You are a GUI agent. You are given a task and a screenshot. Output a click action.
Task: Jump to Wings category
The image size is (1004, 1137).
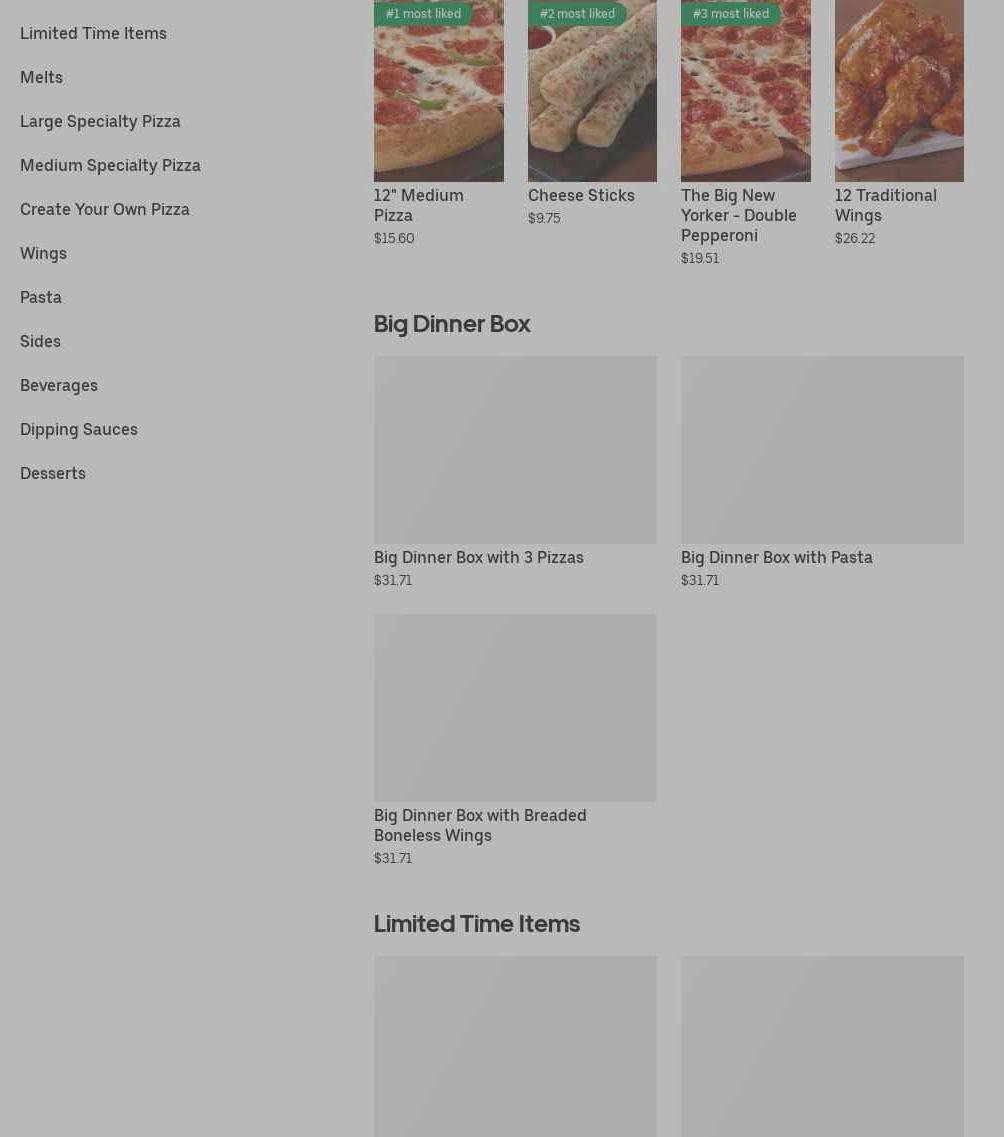tap(43, 253)
